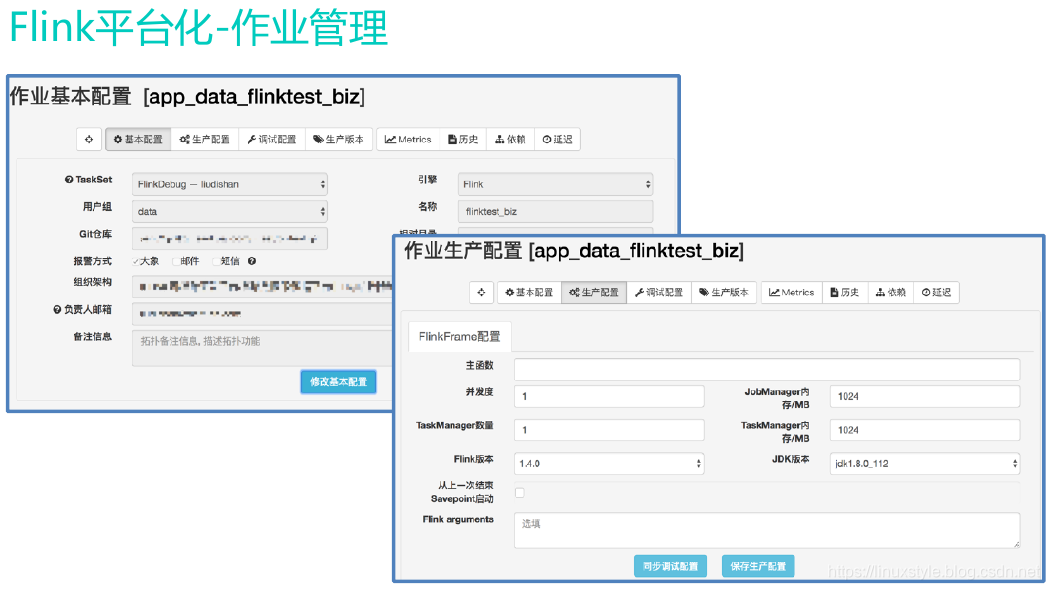Click move icon button in basic config toolbar

tap(88, 139)
